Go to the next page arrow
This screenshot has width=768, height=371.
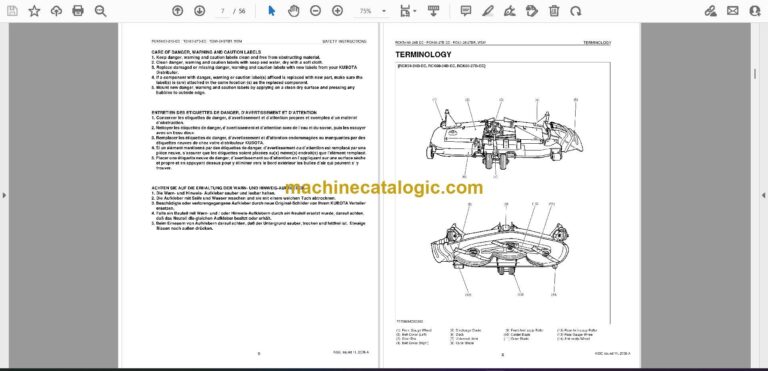(199, 11)
